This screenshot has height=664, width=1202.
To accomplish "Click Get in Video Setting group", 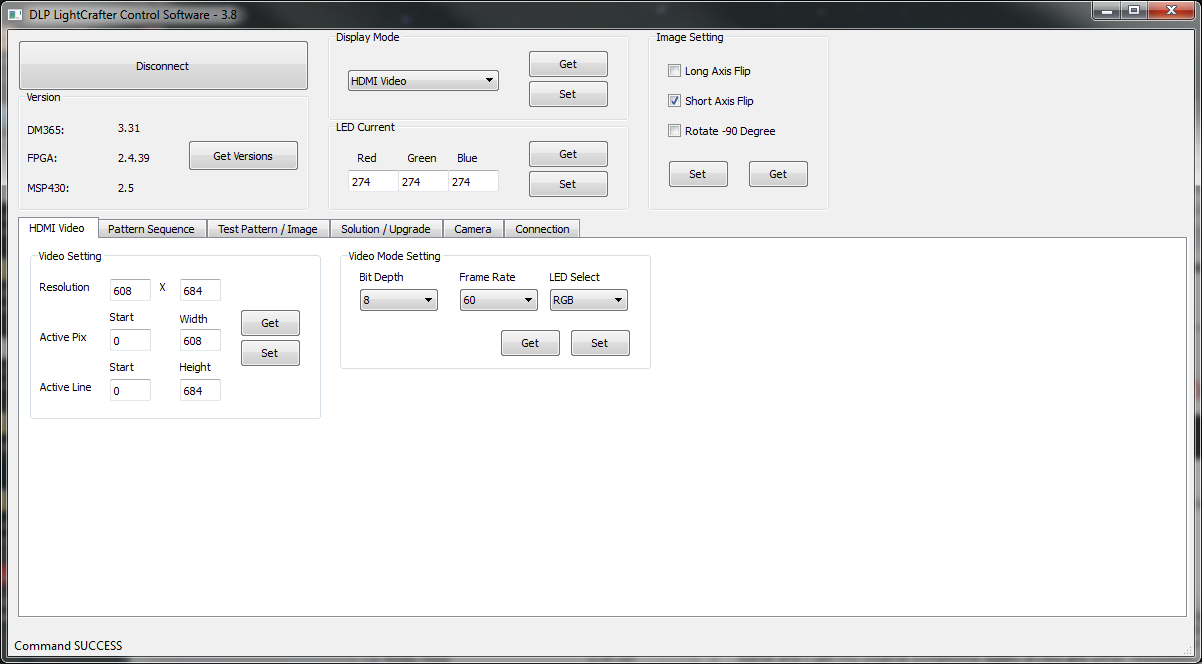I will pos(270,323).
